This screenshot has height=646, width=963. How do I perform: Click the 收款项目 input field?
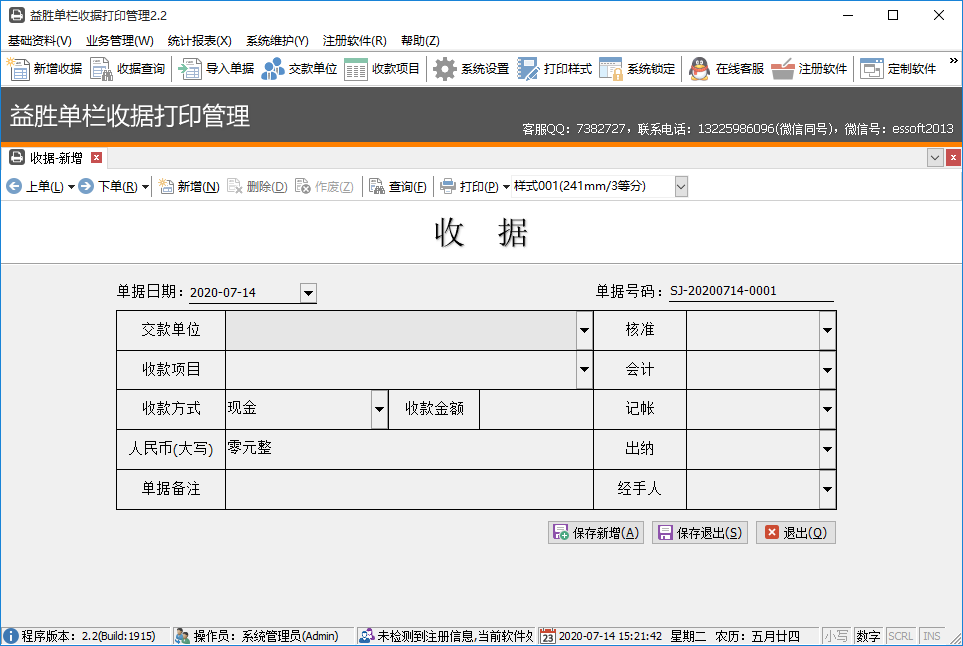pos(401,369)
